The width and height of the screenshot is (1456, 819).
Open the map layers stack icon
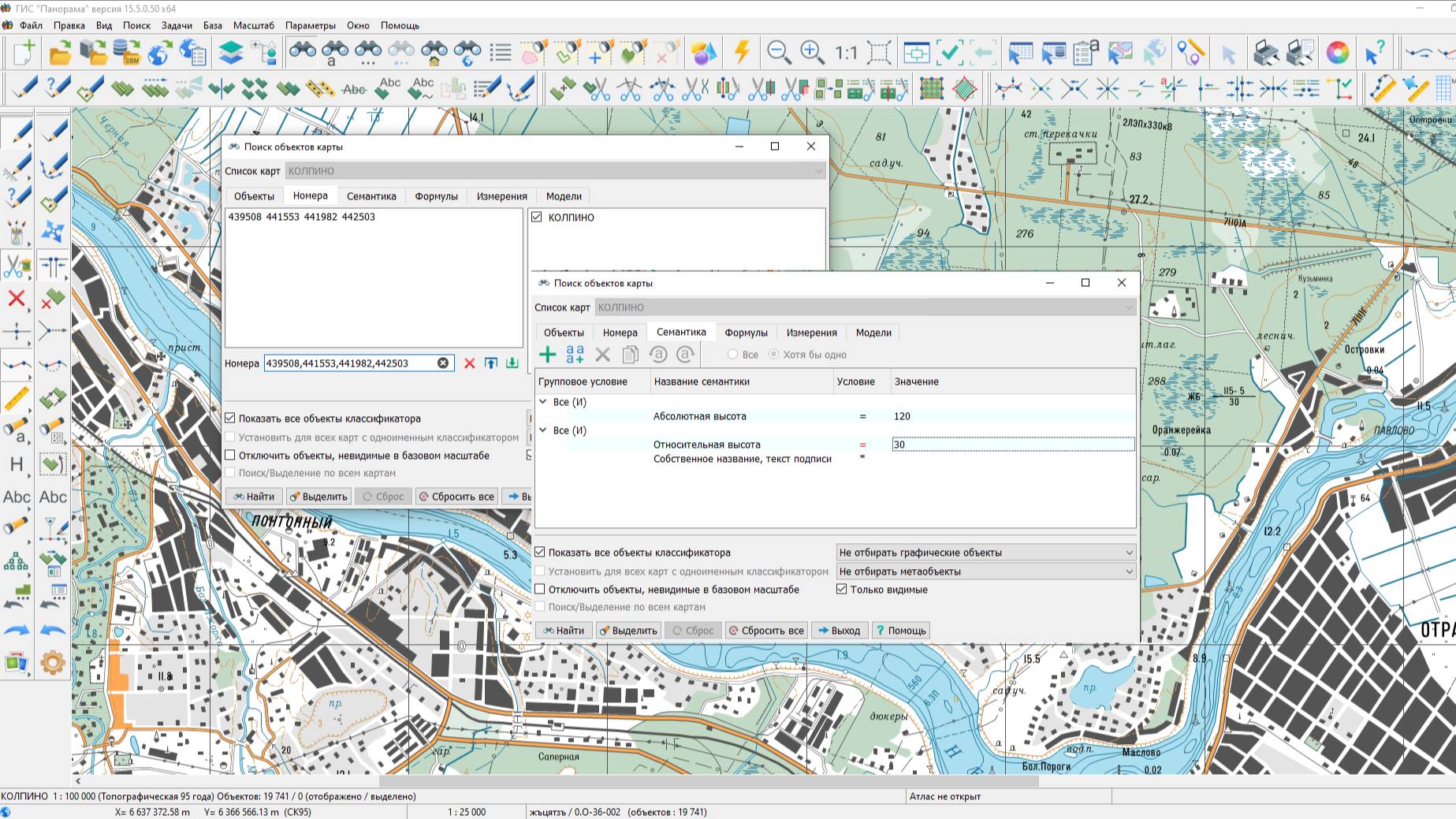231,53
